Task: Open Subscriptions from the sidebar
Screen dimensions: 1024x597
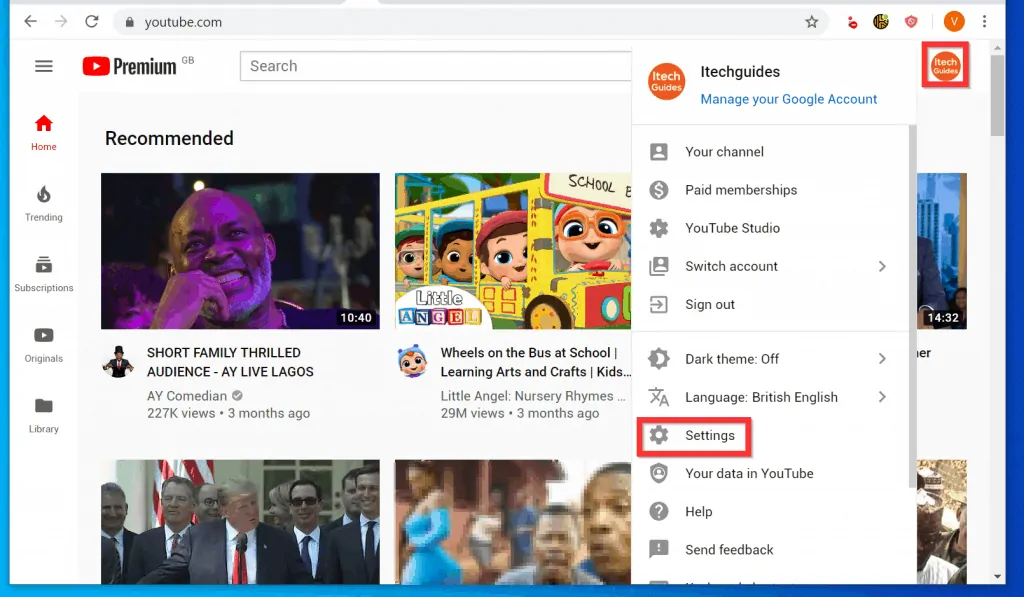Action: tap(43, 273)
